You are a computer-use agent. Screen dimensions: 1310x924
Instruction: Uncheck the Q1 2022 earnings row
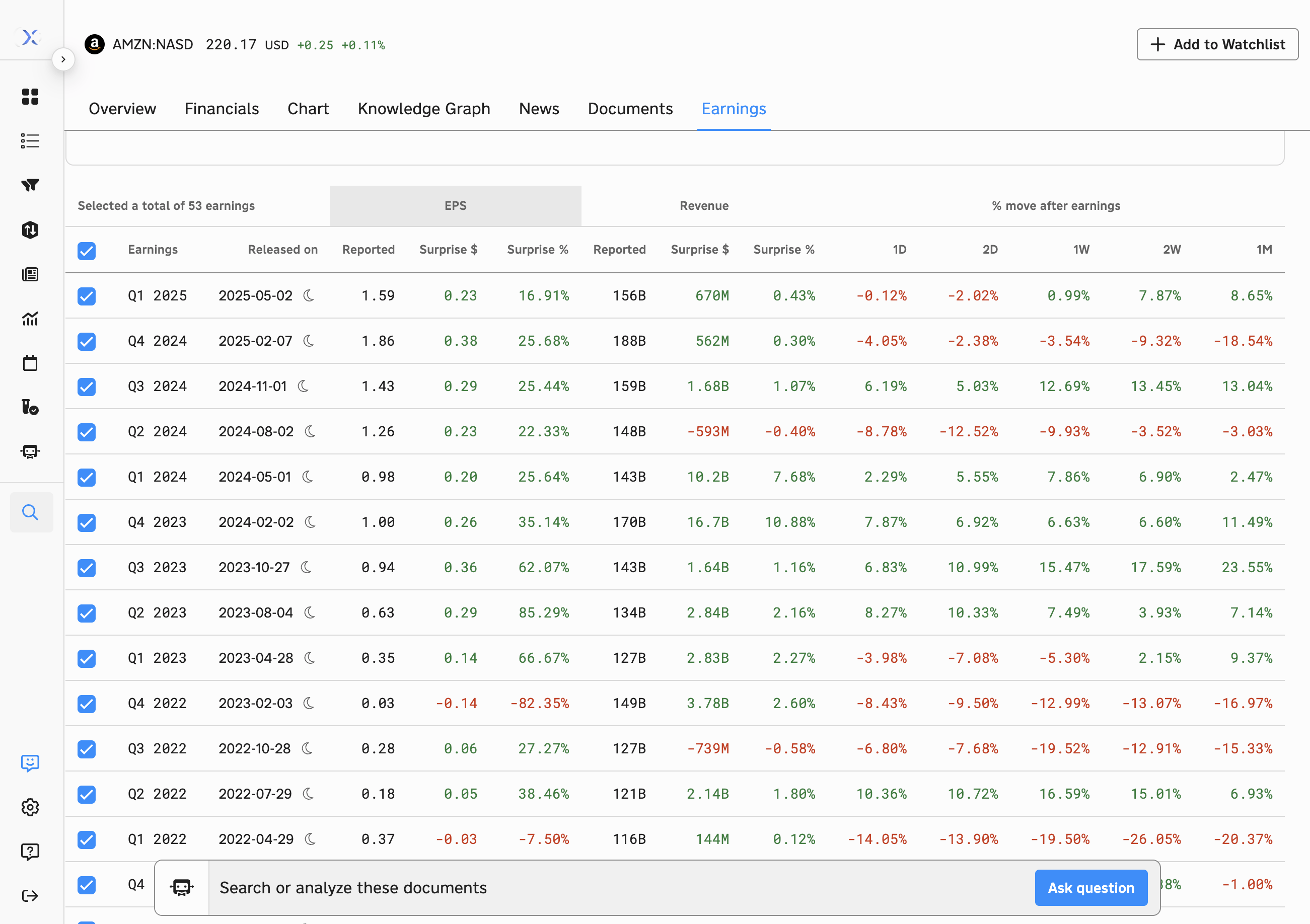[87, 839]
